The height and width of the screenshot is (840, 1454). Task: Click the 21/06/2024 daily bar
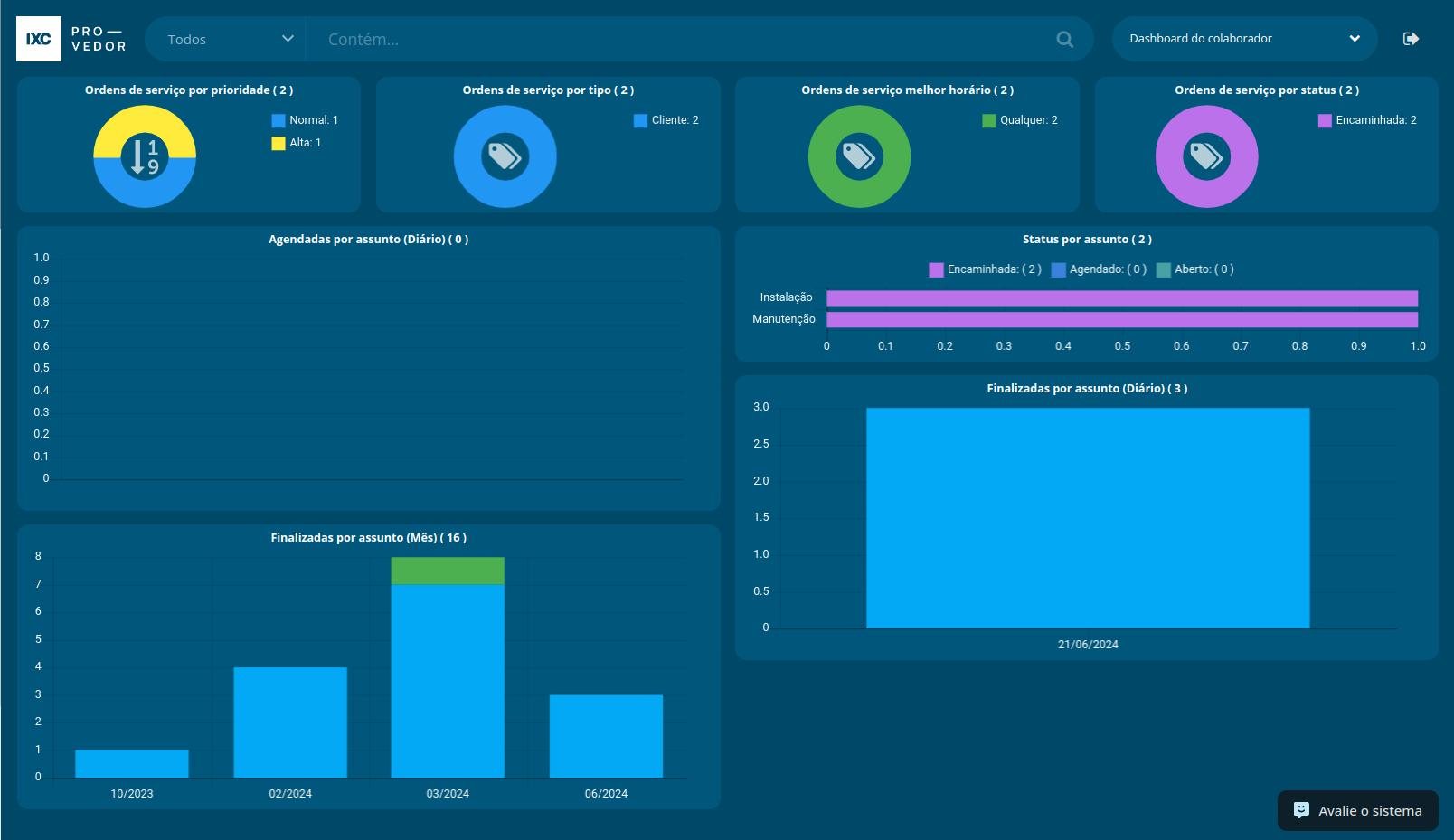[1088, 518]
